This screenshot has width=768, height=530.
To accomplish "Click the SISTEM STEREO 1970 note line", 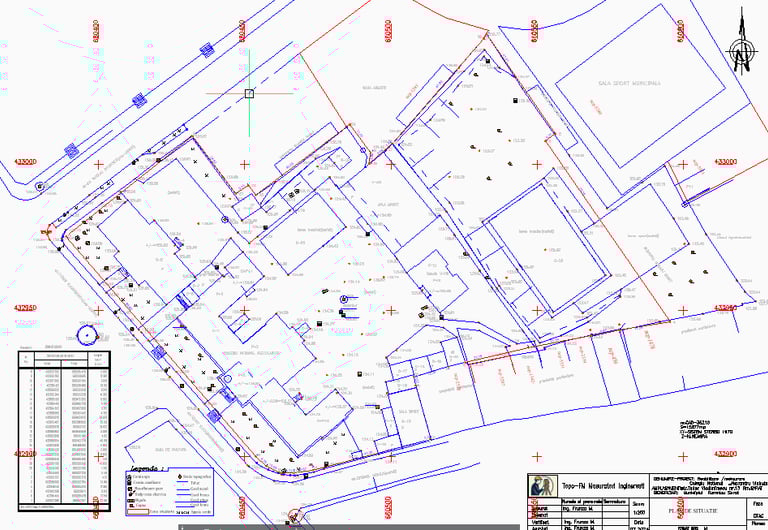I will click(706, 432).
